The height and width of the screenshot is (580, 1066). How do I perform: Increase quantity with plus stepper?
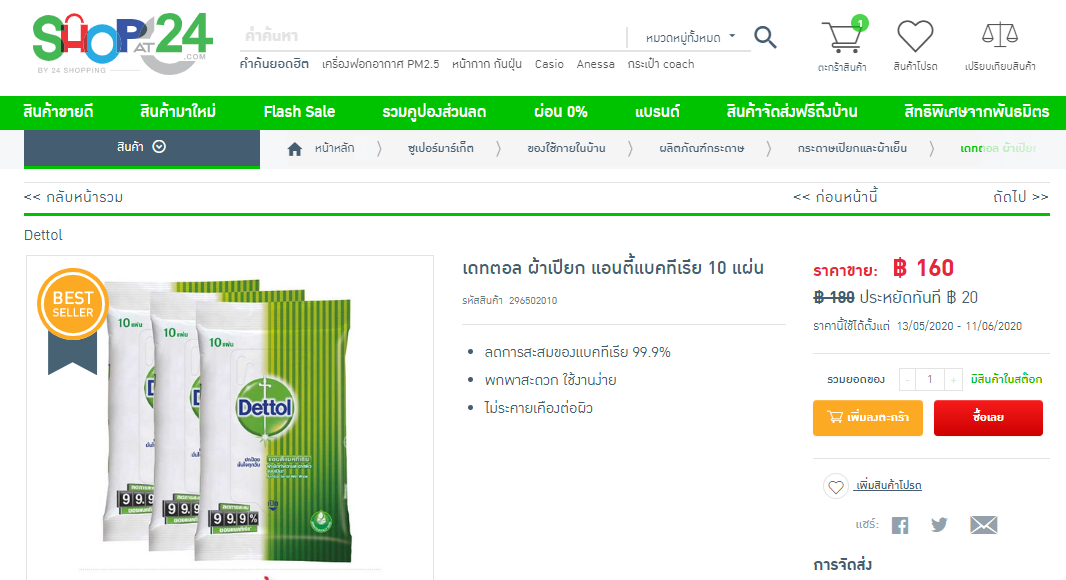[953, 379]
